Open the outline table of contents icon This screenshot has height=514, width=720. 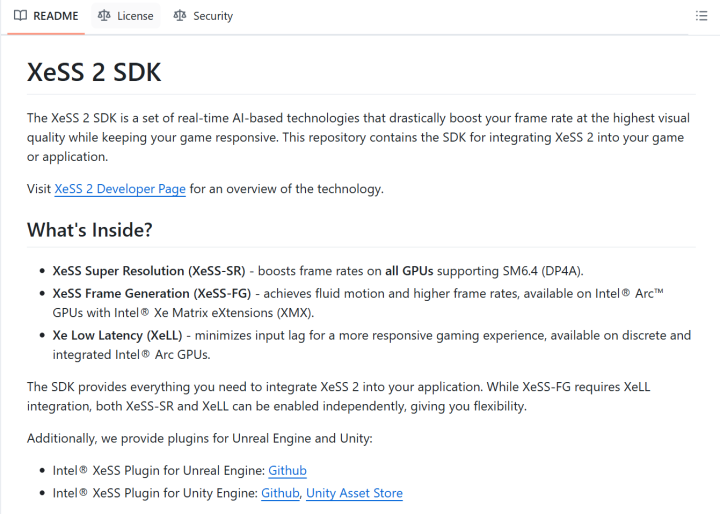point(701,16)
